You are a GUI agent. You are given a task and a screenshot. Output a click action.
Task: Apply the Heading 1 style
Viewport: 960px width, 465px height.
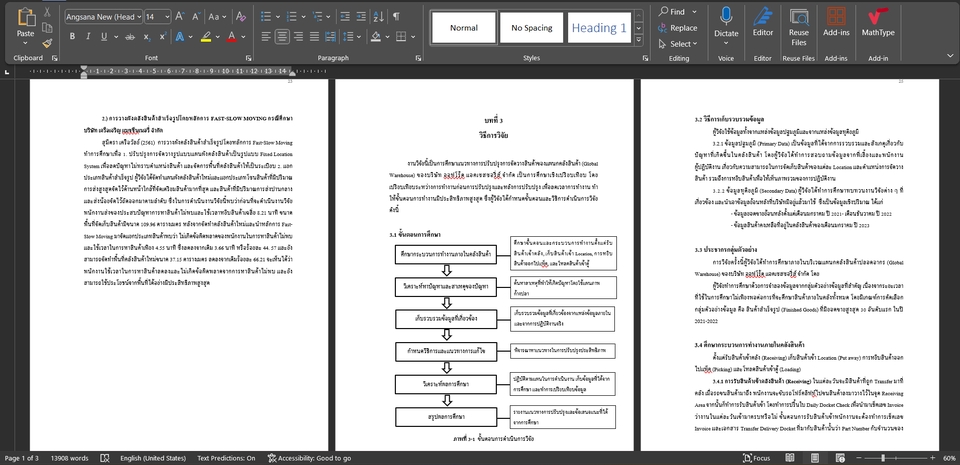[x=599, y=28]
